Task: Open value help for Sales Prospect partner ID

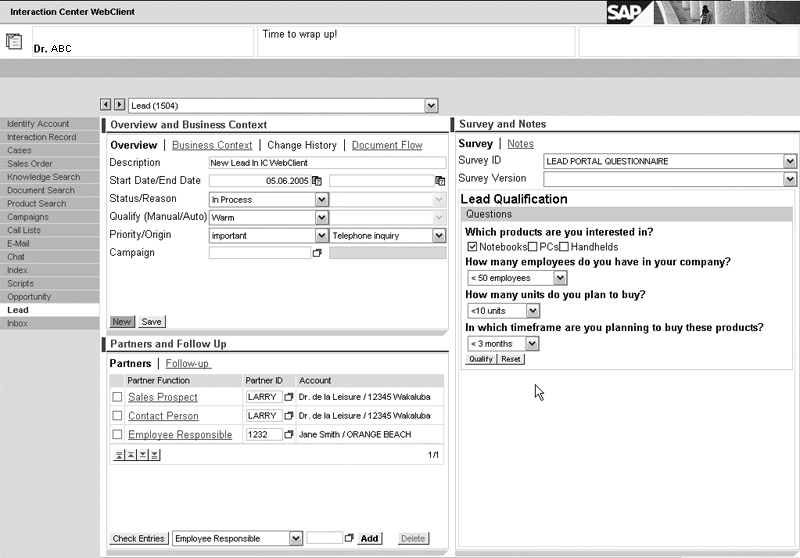Action: click(x=289, y=397)
